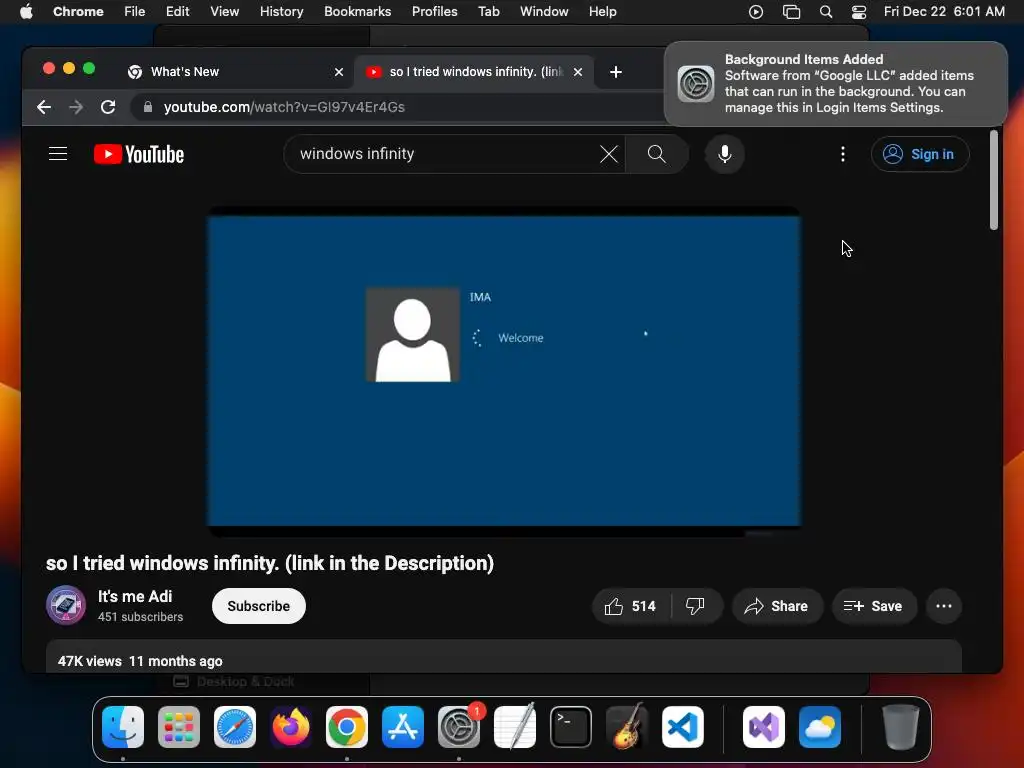This screenshot has width=1024, height=768.
Task: Open the Tab menu
Action: [x=488, y=12]
